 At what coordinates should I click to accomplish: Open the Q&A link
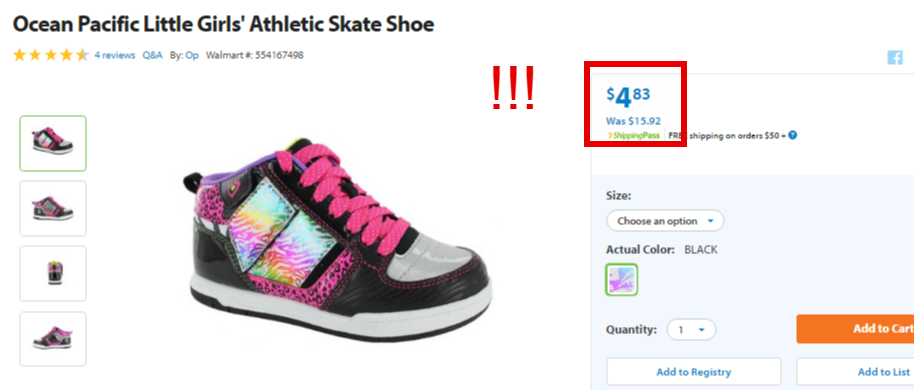pyautogui.click(x=152, y=55)
